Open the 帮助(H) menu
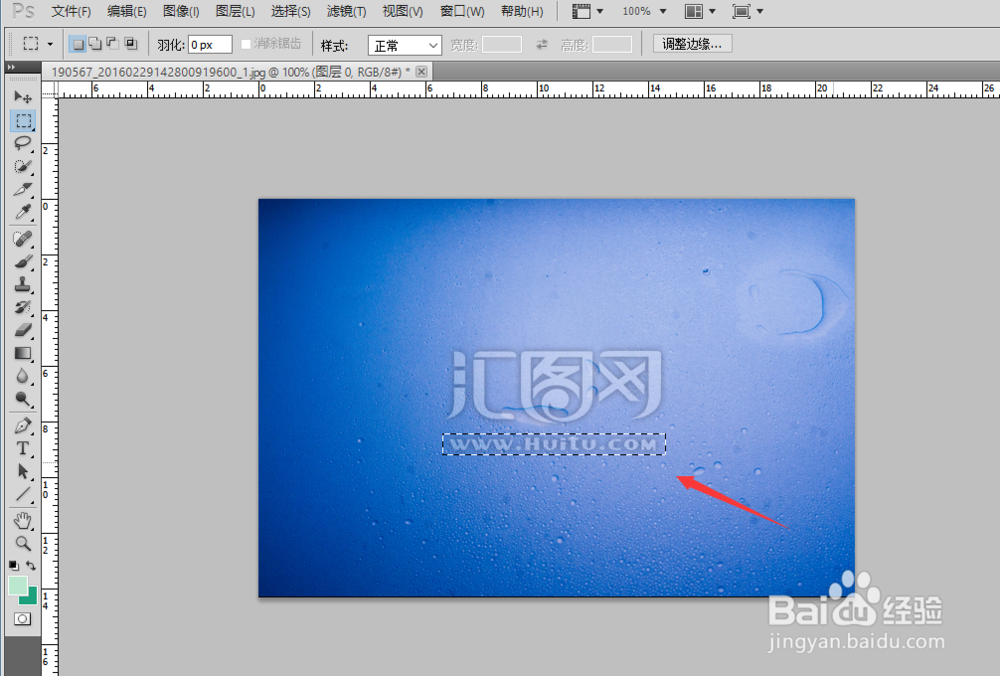 tap(522, 11)
